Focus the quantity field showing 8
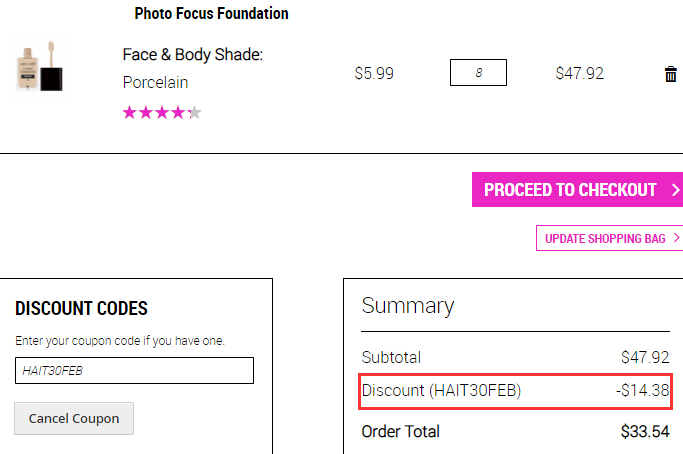Image resolution: width=683 pixels, height=454 pixels. coord(478,72)
